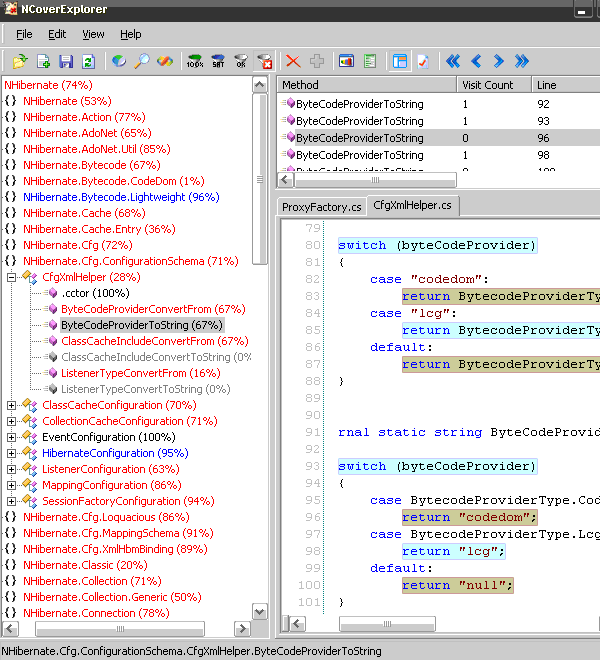
Task: Open the File menu
Action: tap(24, 34)
